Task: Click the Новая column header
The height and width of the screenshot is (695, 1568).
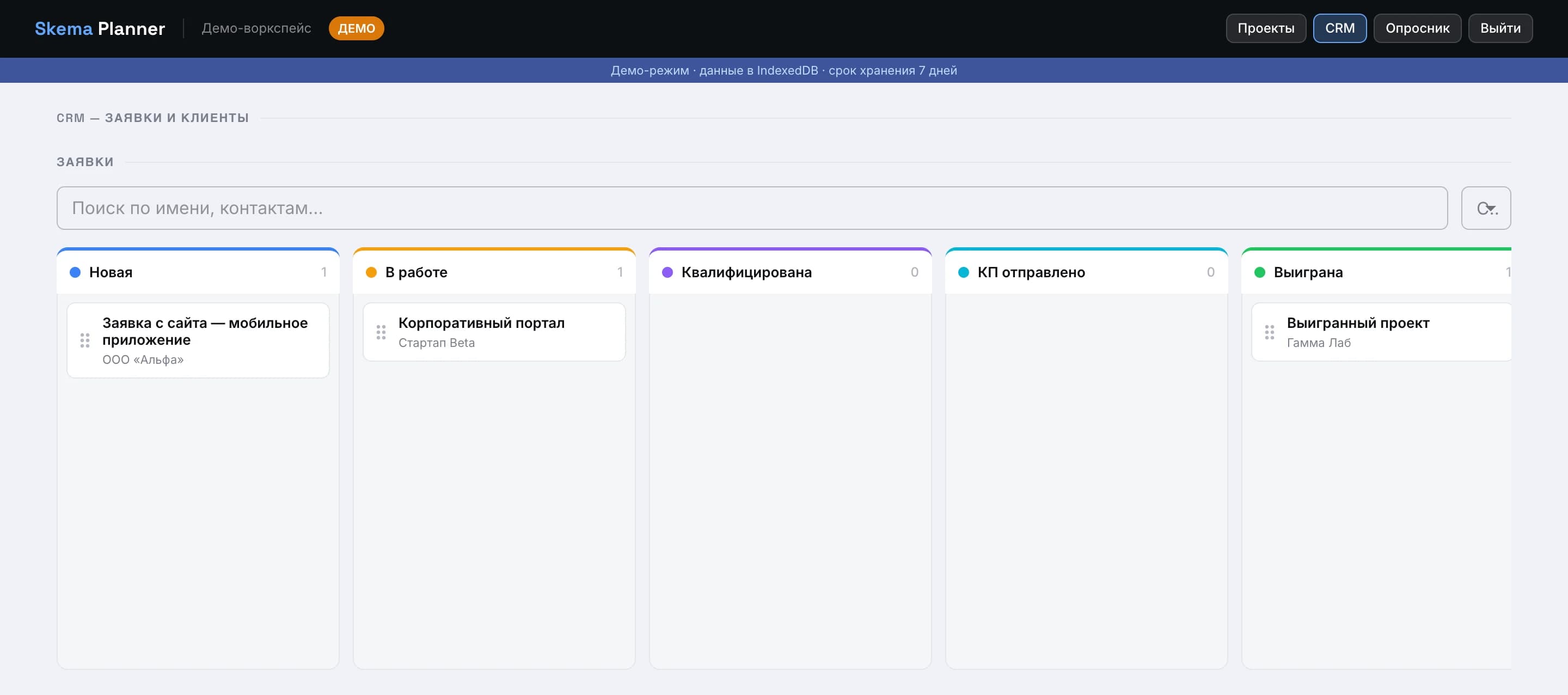Action: click(198, 272)
